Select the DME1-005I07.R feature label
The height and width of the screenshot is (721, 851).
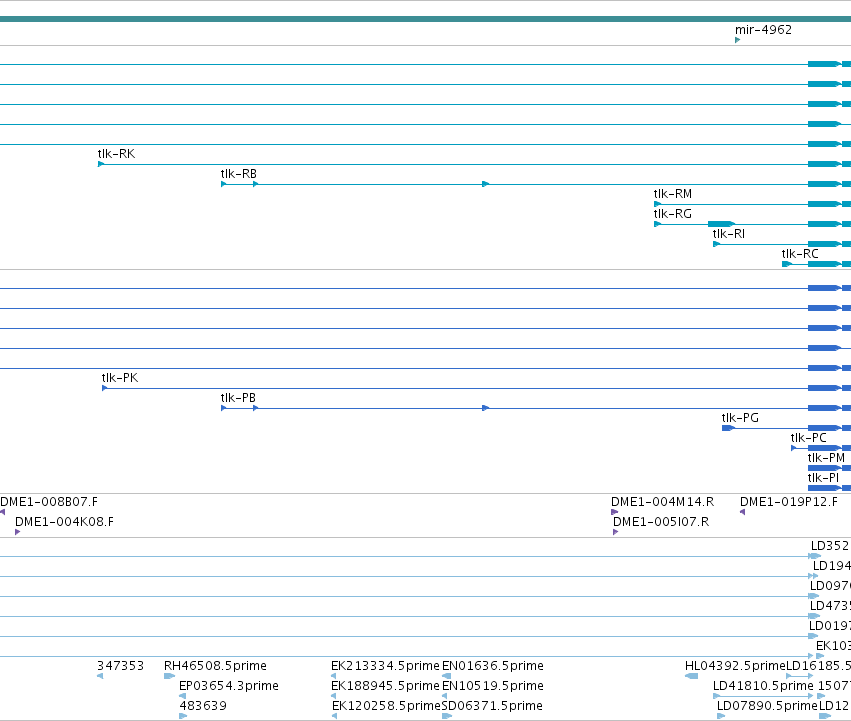click(x=661, y=522)
